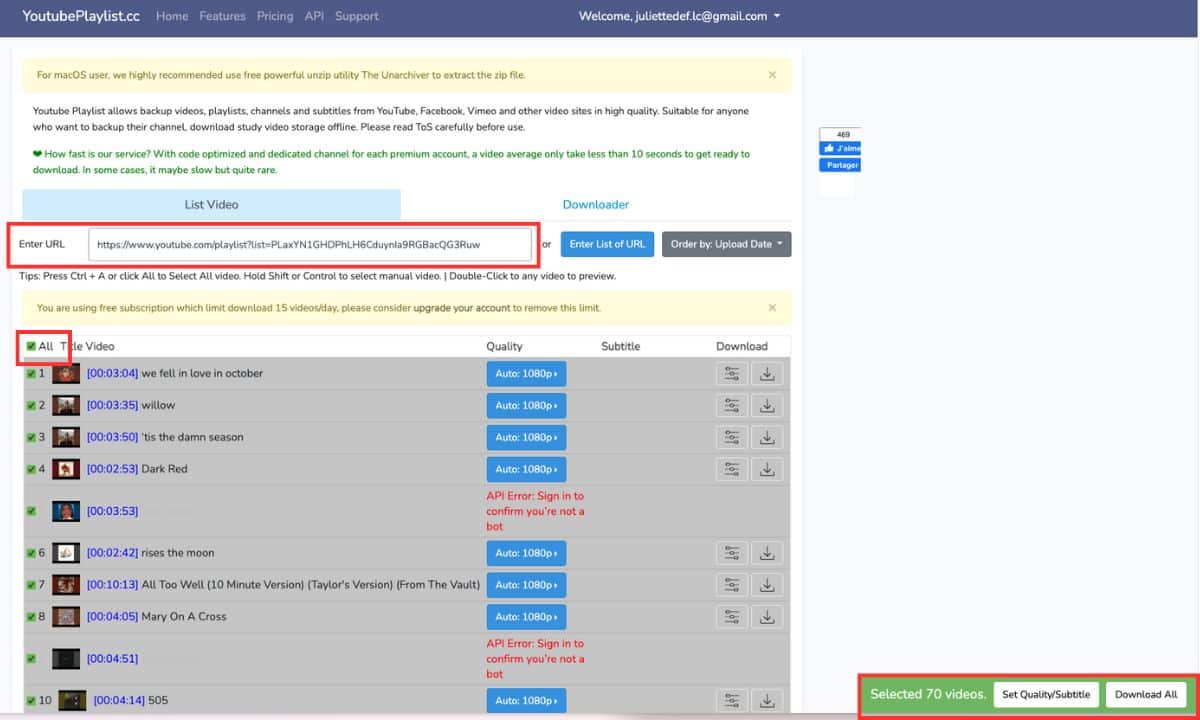Change quality for ''tis the damn season'

526,438
